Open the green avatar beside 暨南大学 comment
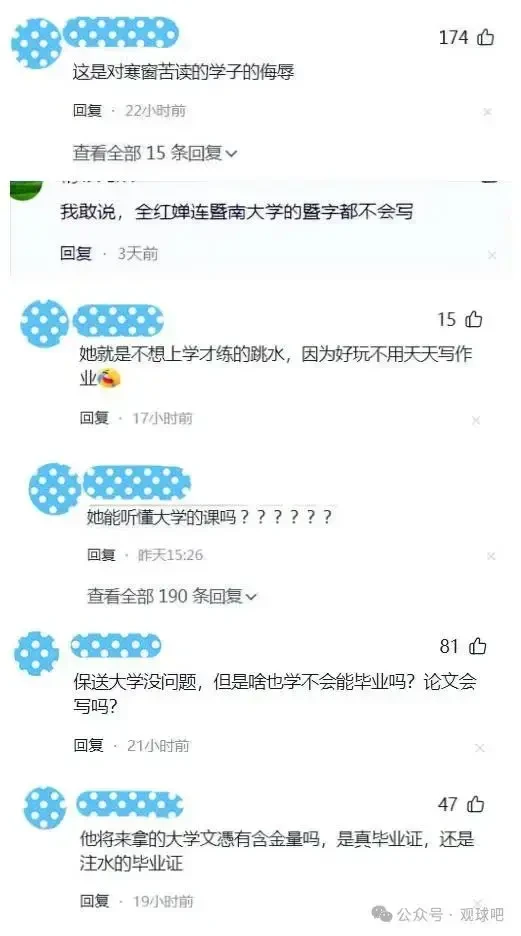 26,190
